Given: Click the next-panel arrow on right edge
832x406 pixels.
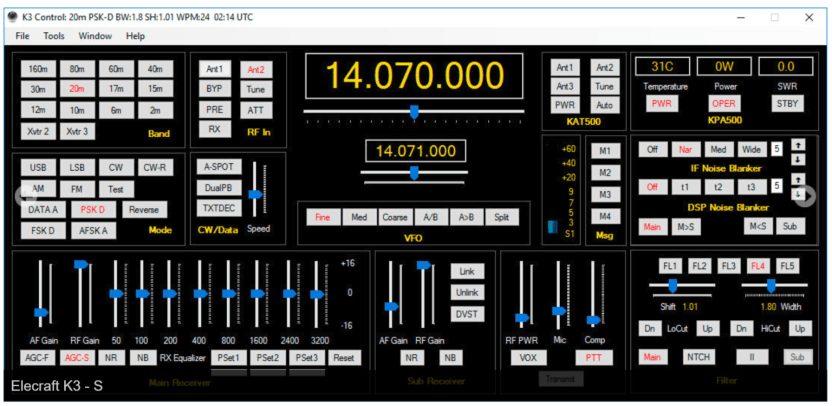Looking at the screenshot, I should click(x=808, y=197).
